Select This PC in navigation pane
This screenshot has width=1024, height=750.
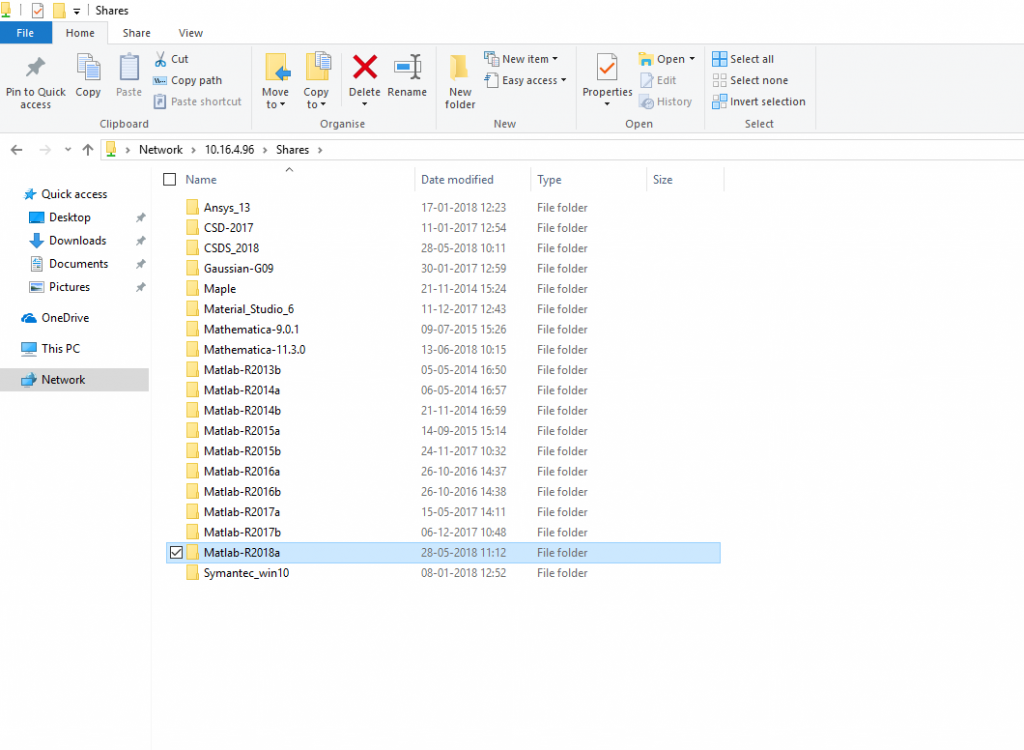tap(60, 349)
